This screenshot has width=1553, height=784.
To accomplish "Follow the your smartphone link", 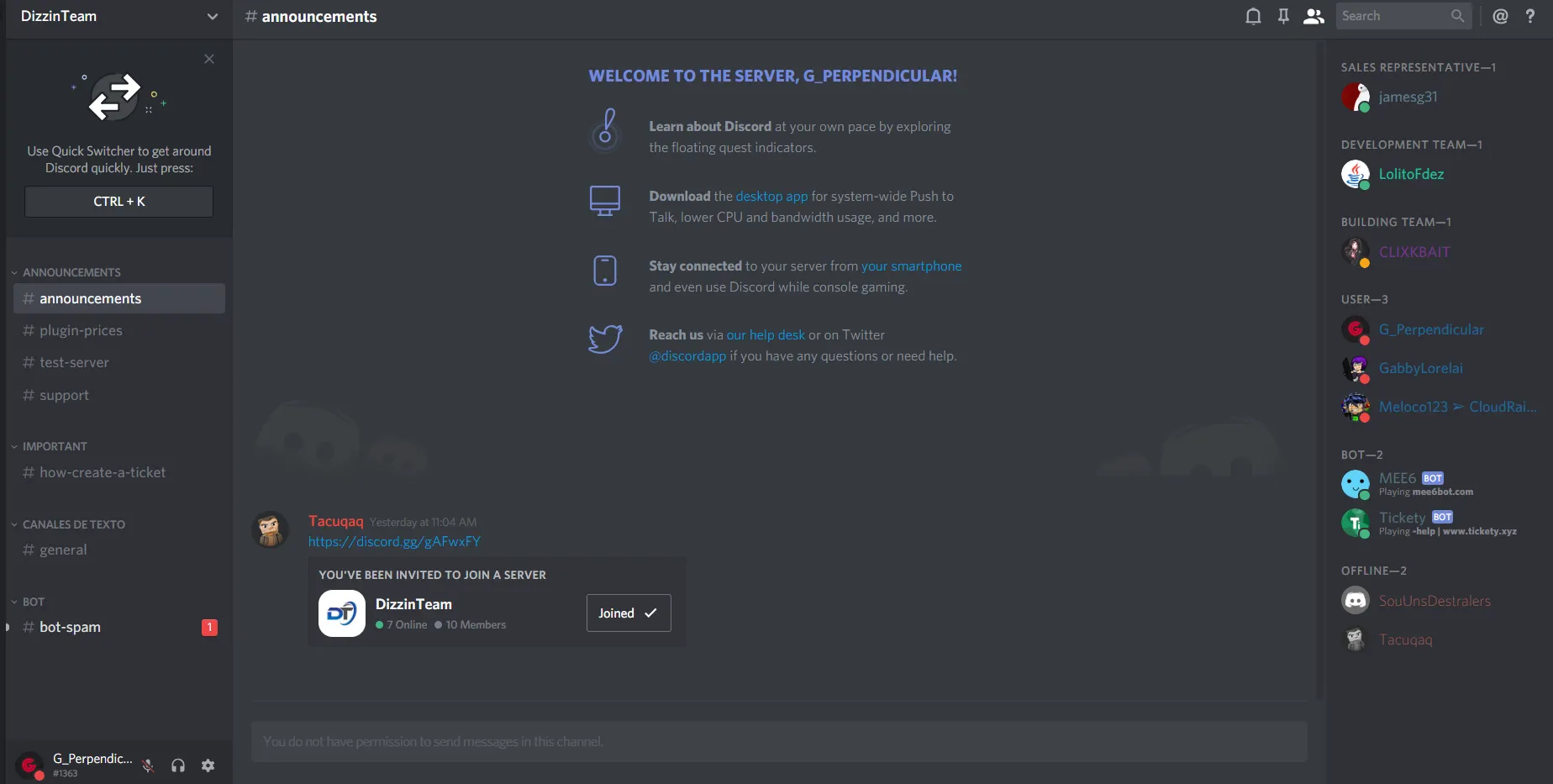I will tap(912, 266).
